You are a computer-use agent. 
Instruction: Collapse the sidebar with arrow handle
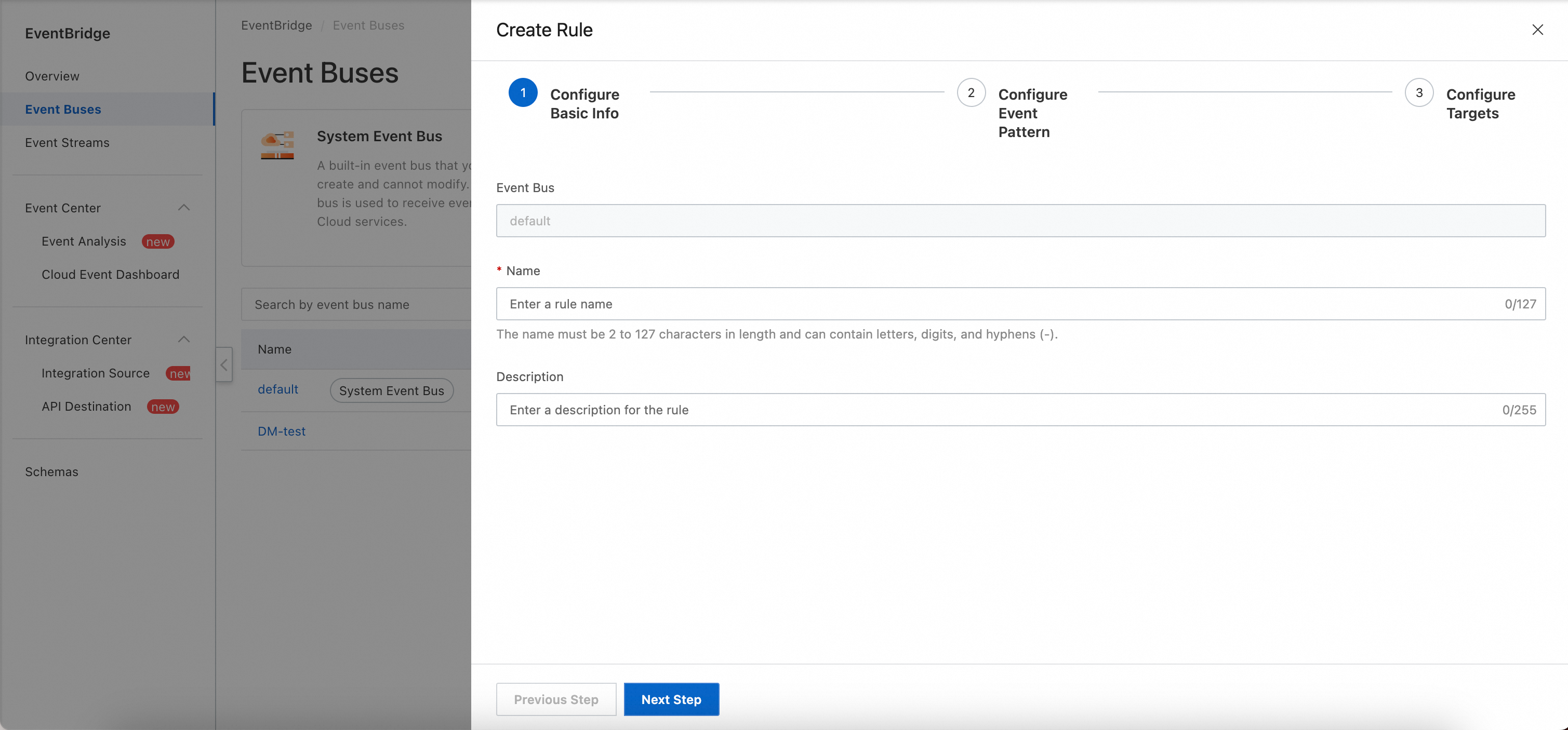tap(224, 364)
